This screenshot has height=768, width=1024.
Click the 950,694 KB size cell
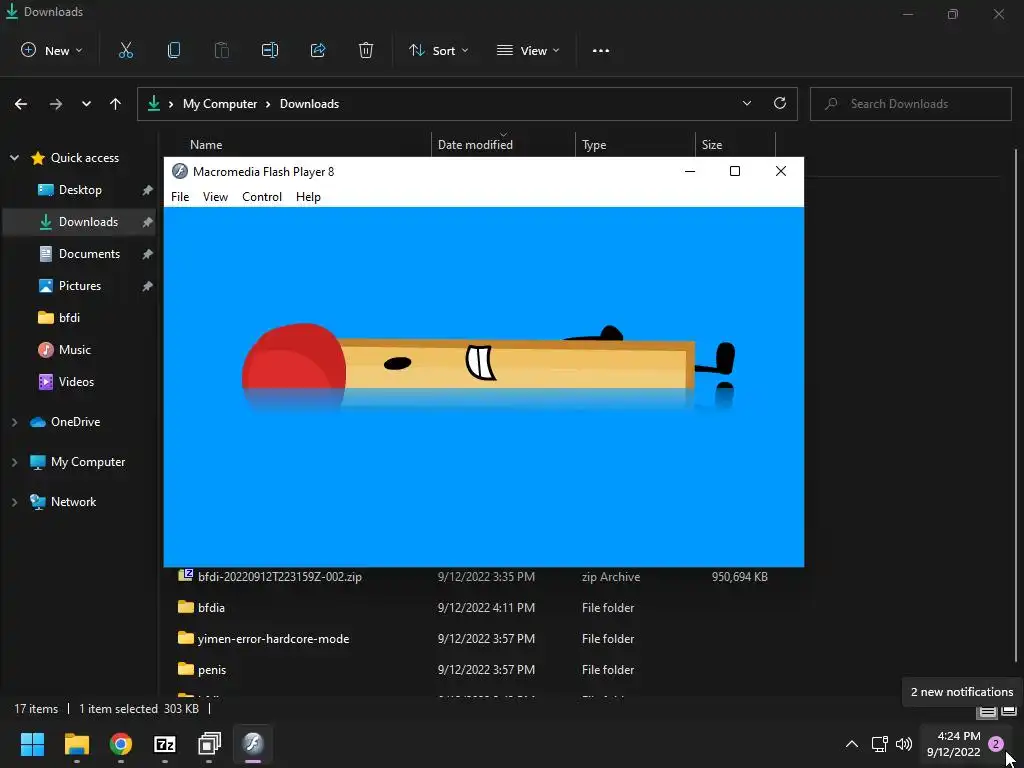click(739, 577)
